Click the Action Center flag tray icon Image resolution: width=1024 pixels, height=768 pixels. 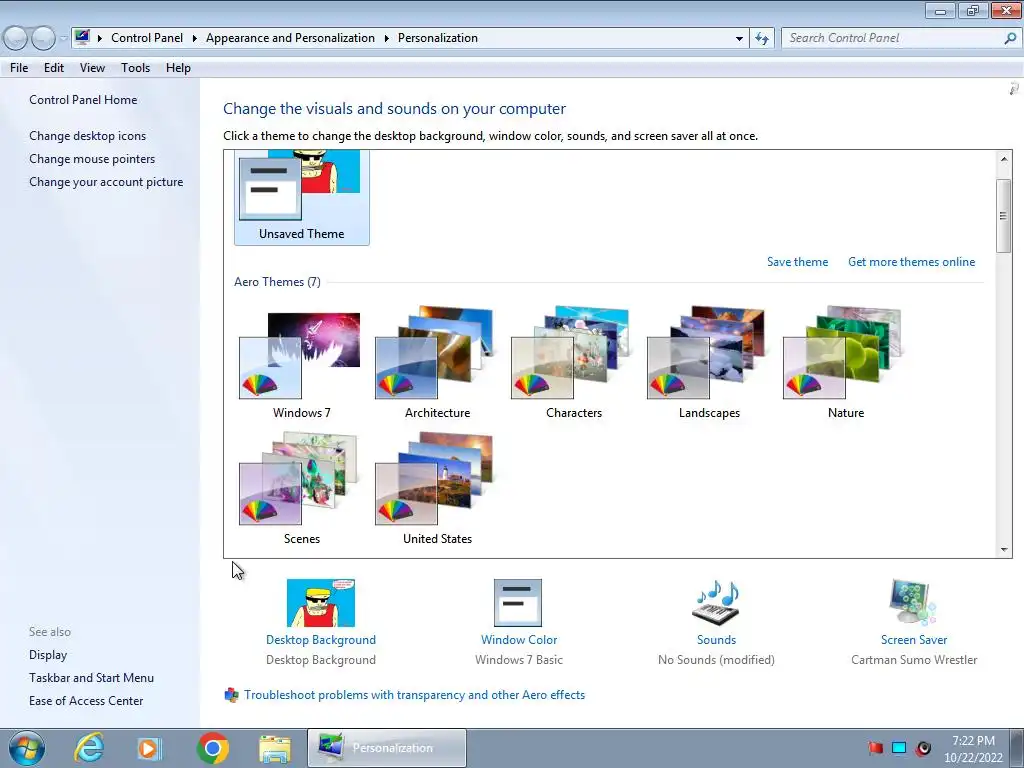[875, 748]
